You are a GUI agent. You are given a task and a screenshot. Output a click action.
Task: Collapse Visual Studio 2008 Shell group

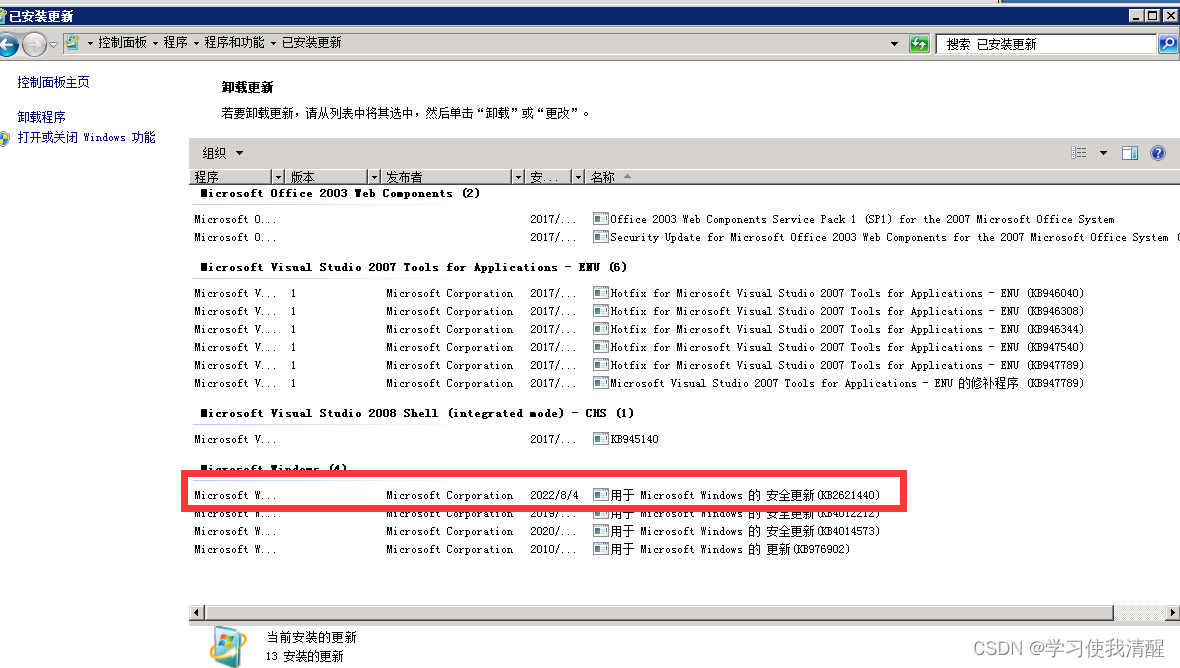click(x=417, y=413)
